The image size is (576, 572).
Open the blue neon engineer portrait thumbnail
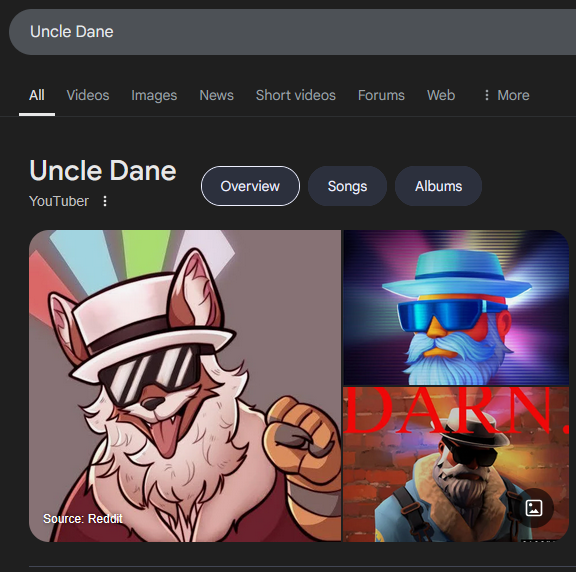click(456, 307)
